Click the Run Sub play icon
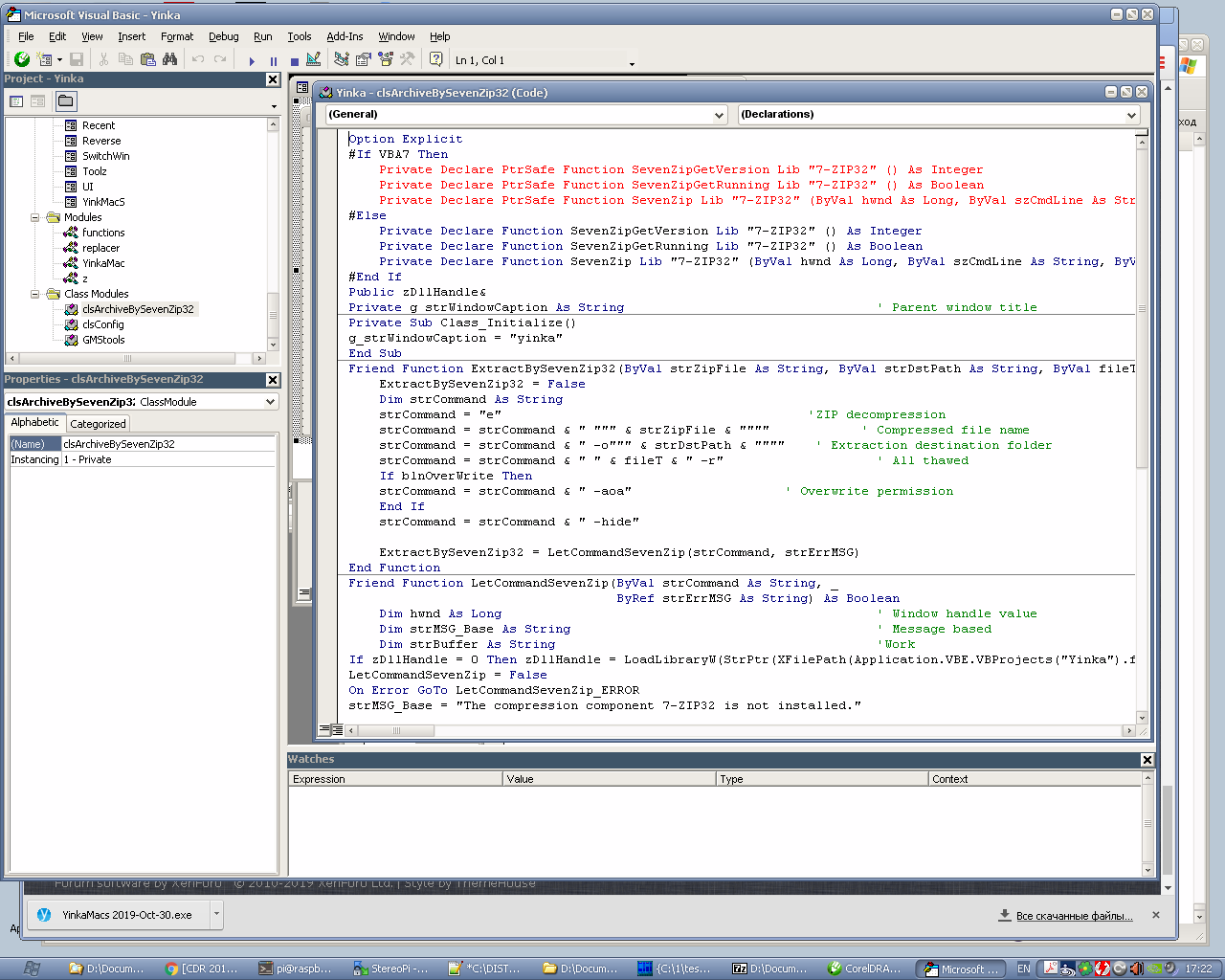 click(x=252, y=60)
